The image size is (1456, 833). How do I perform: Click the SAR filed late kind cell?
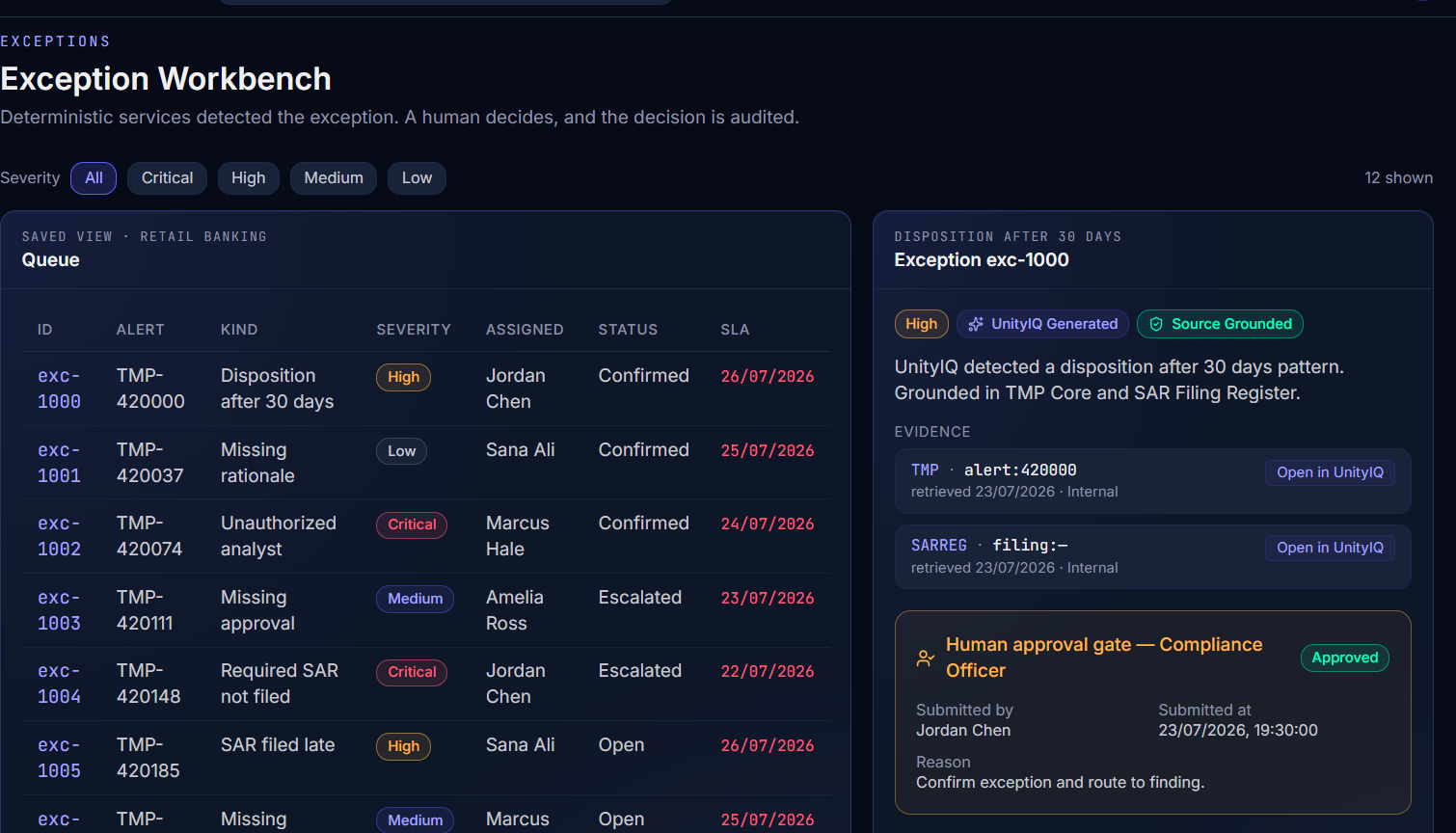pos(278,745)
